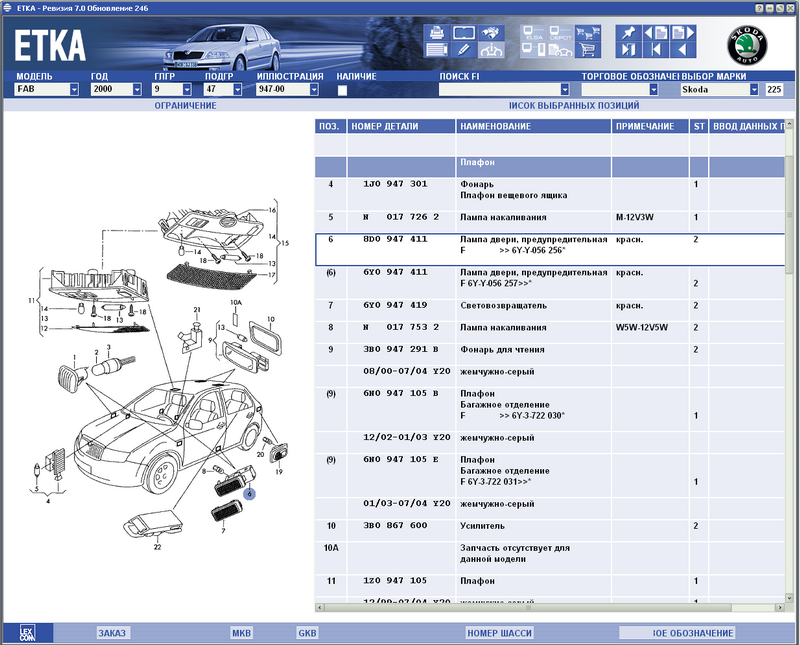
Task: Click the GKB button
Action: tap(307, 633)
